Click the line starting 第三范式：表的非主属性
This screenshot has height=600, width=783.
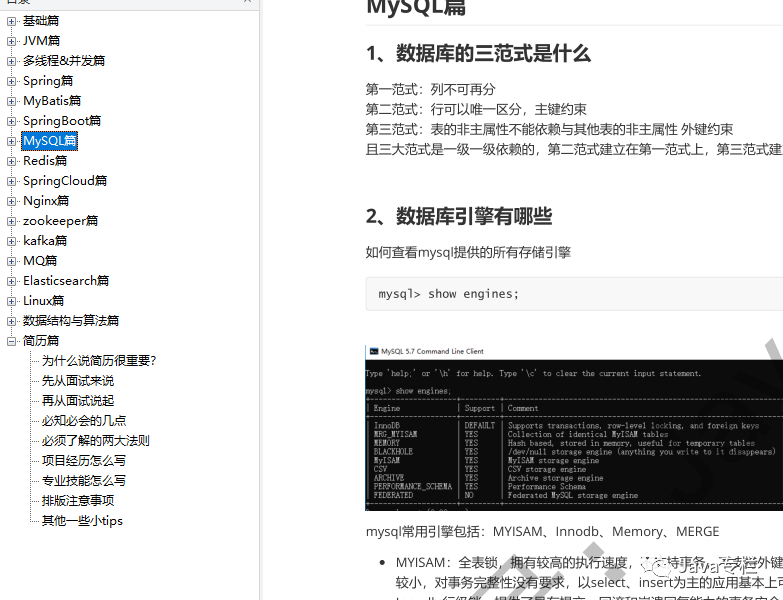549,129
